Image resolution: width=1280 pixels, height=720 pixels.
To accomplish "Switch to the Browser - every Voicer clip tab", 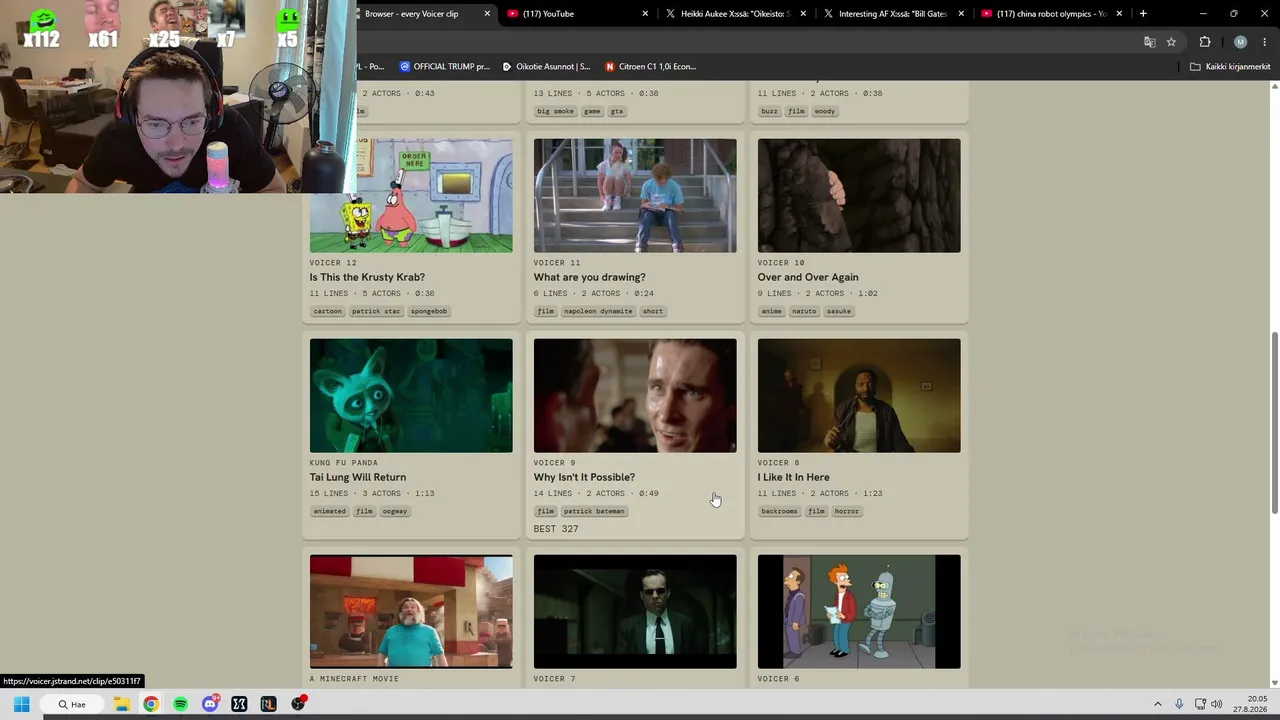I will 411,14.
